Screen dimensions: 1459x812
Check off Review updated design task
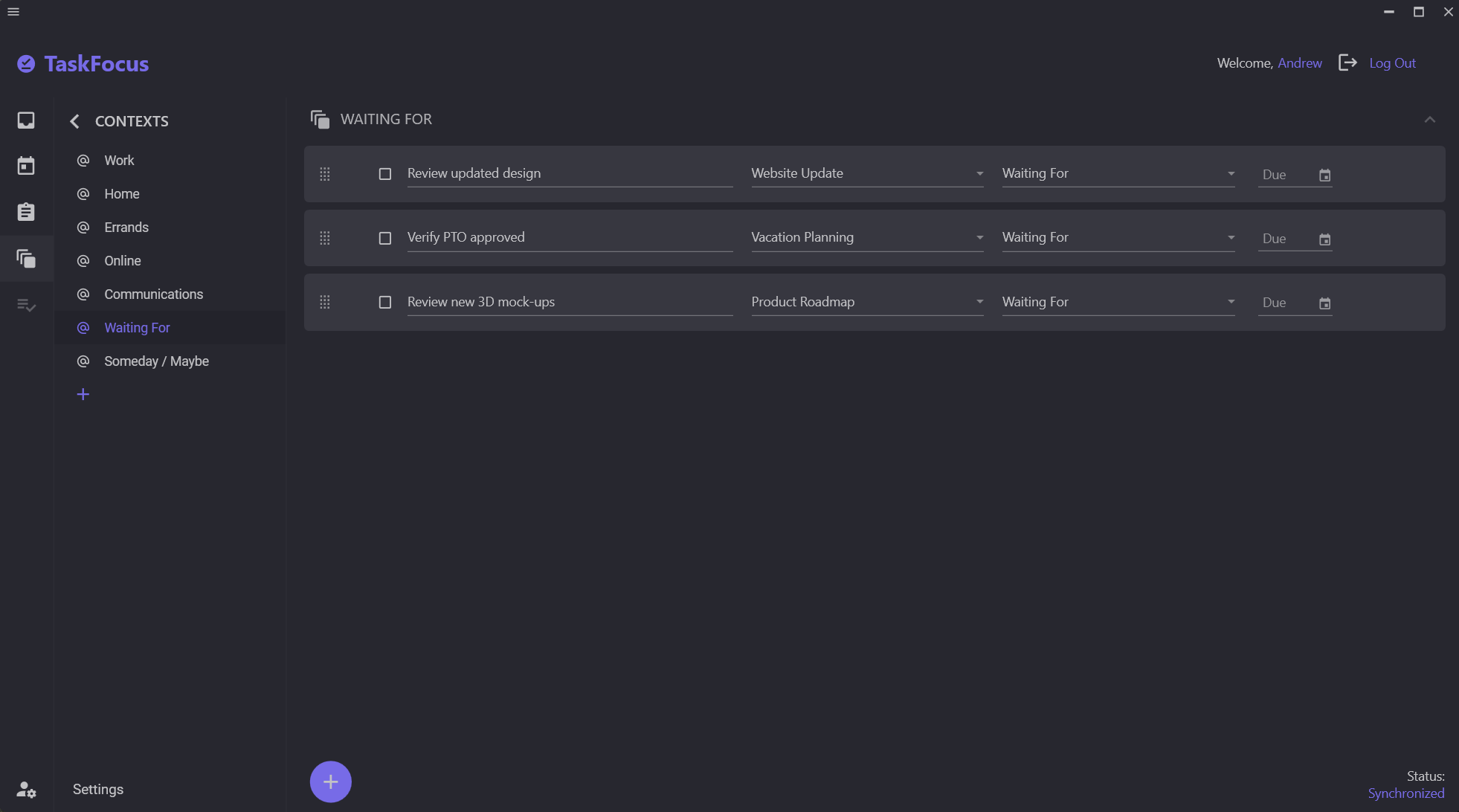click(384, 174)
